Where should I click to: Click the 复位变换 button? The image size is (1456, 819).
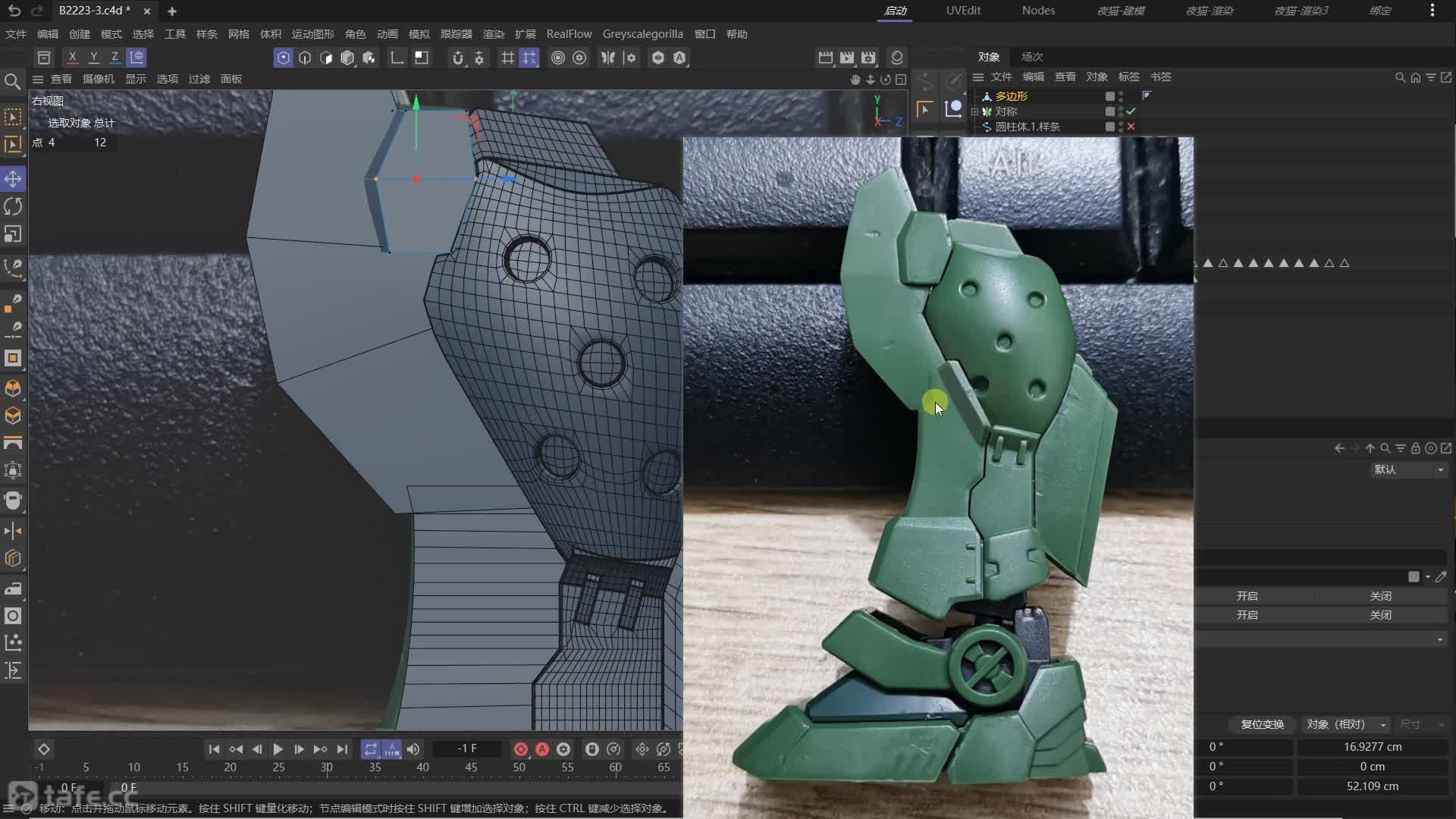[1262, 724]
